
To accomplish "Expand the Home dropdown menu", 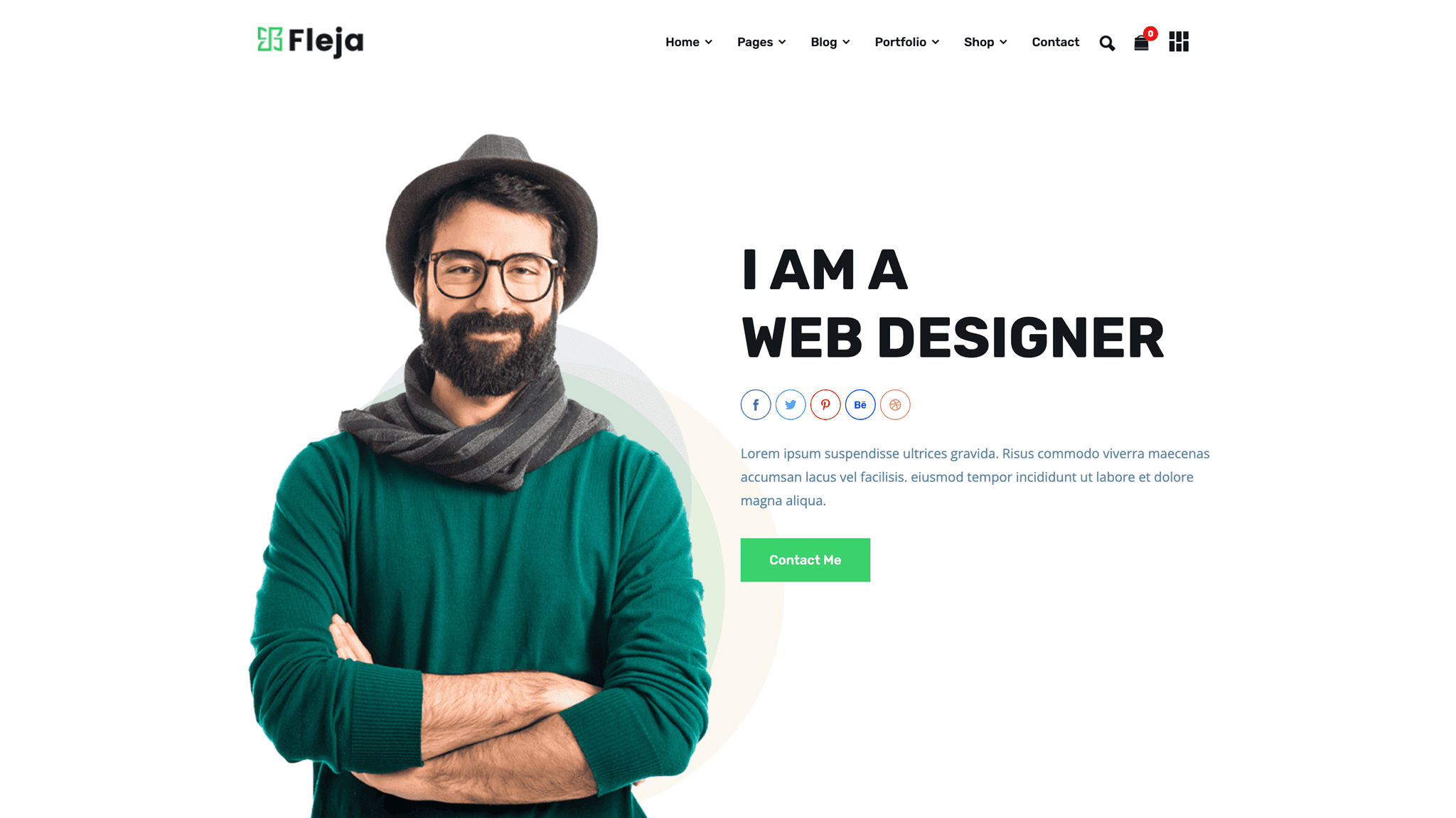I will 688,42.
